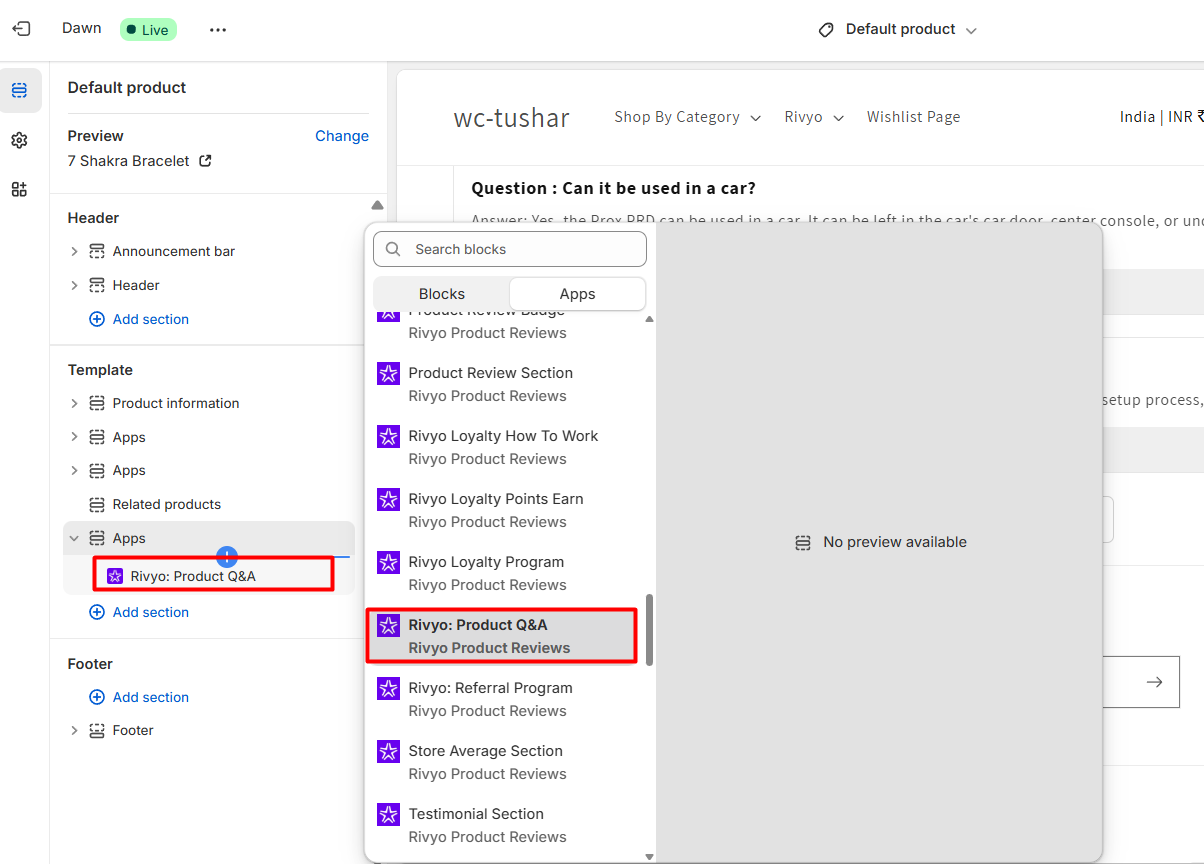The width and height of the screenshot is (1204, 864).
Task: Open the three-dots more actions menu
Action: pyautogui.click(x=218, y=30)
